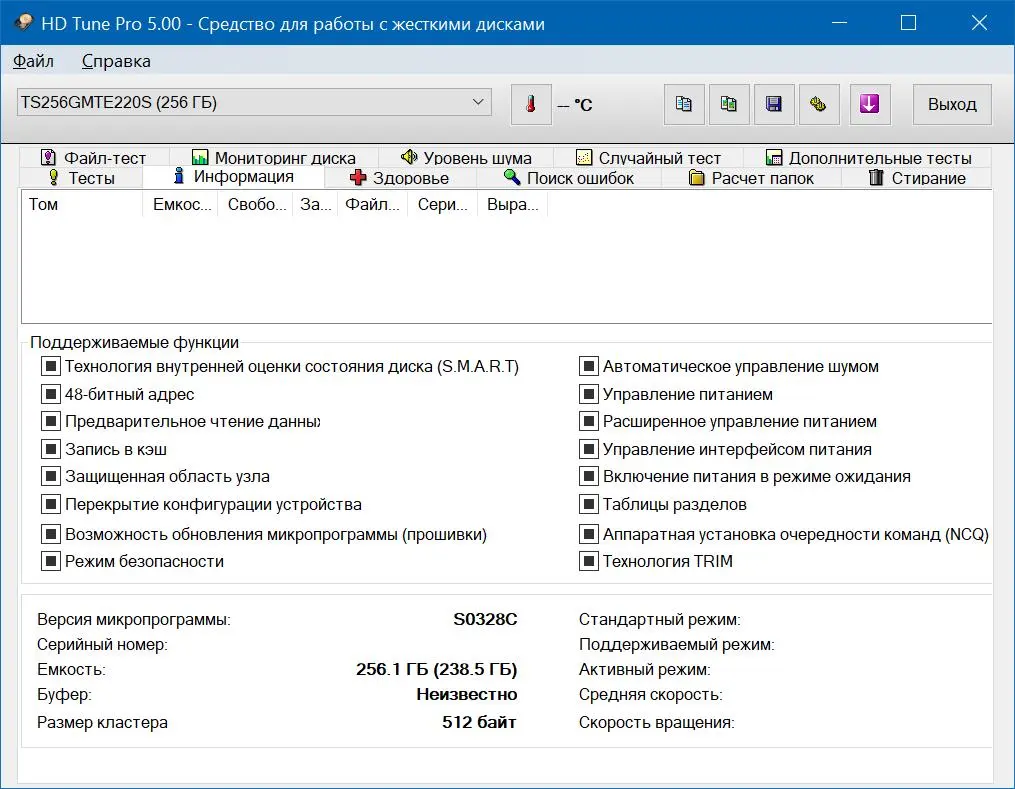This screenshot has width=1015, height=789.
Task: Toggle the S.M.A.R.T technology checkbox
Action: click(x=50, y=366)
